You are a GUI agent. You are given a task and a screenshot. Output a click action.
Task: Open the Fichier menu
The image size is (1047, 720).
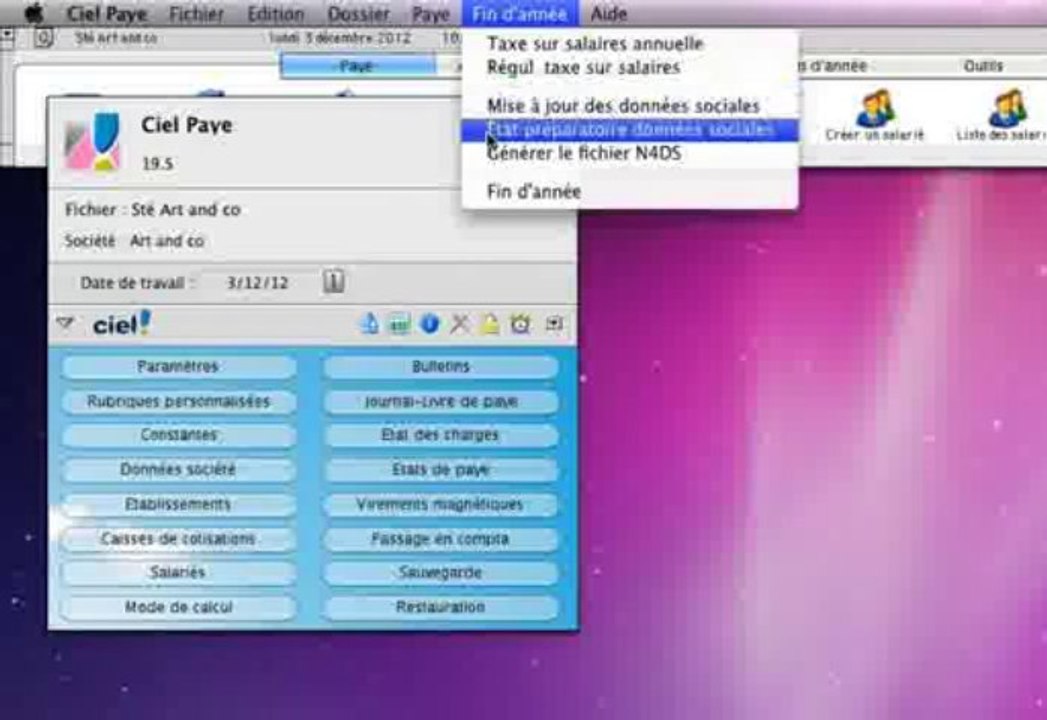196,13
